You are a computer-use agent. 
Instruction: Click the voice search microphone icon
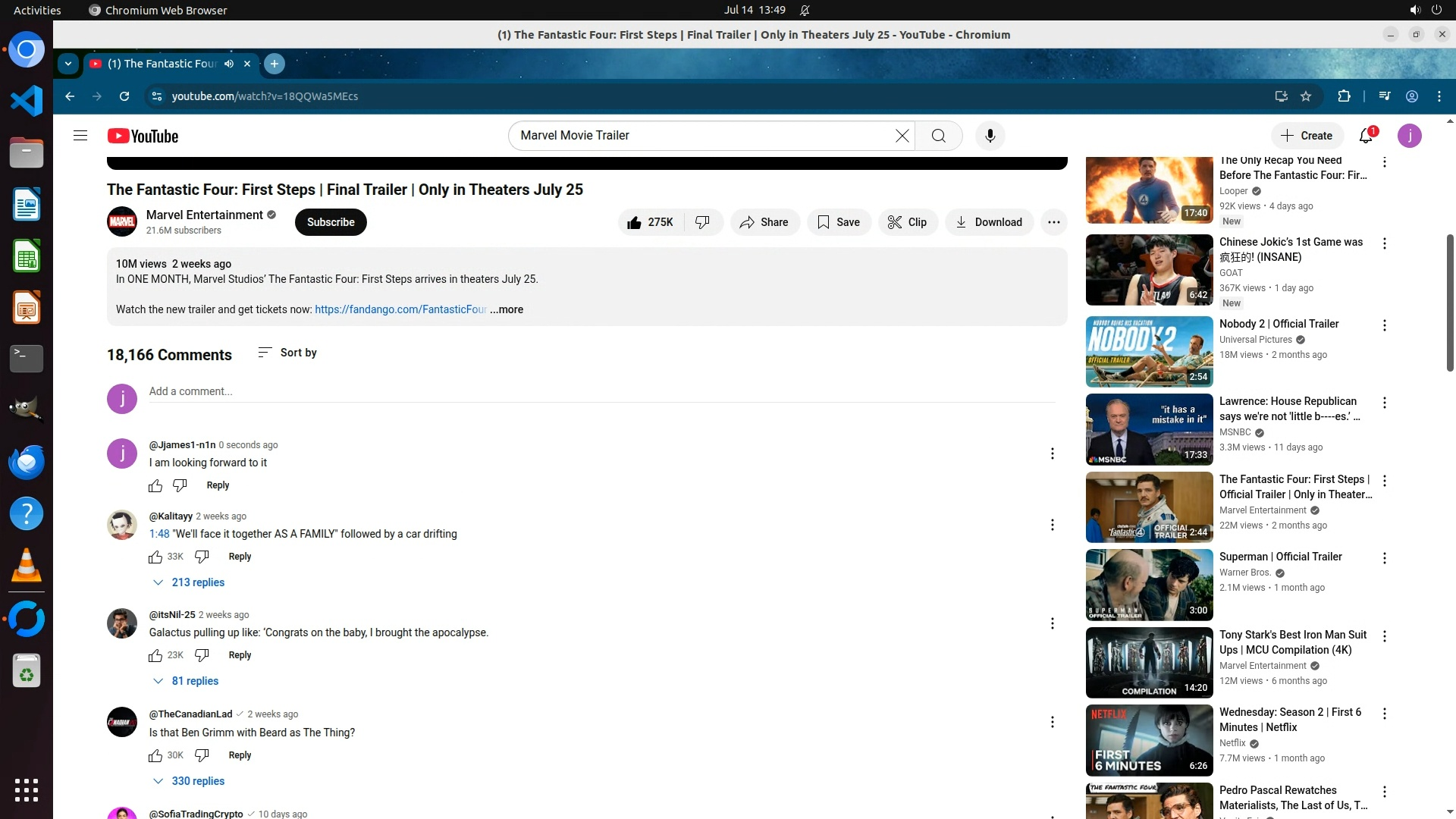tap(990, 136)
